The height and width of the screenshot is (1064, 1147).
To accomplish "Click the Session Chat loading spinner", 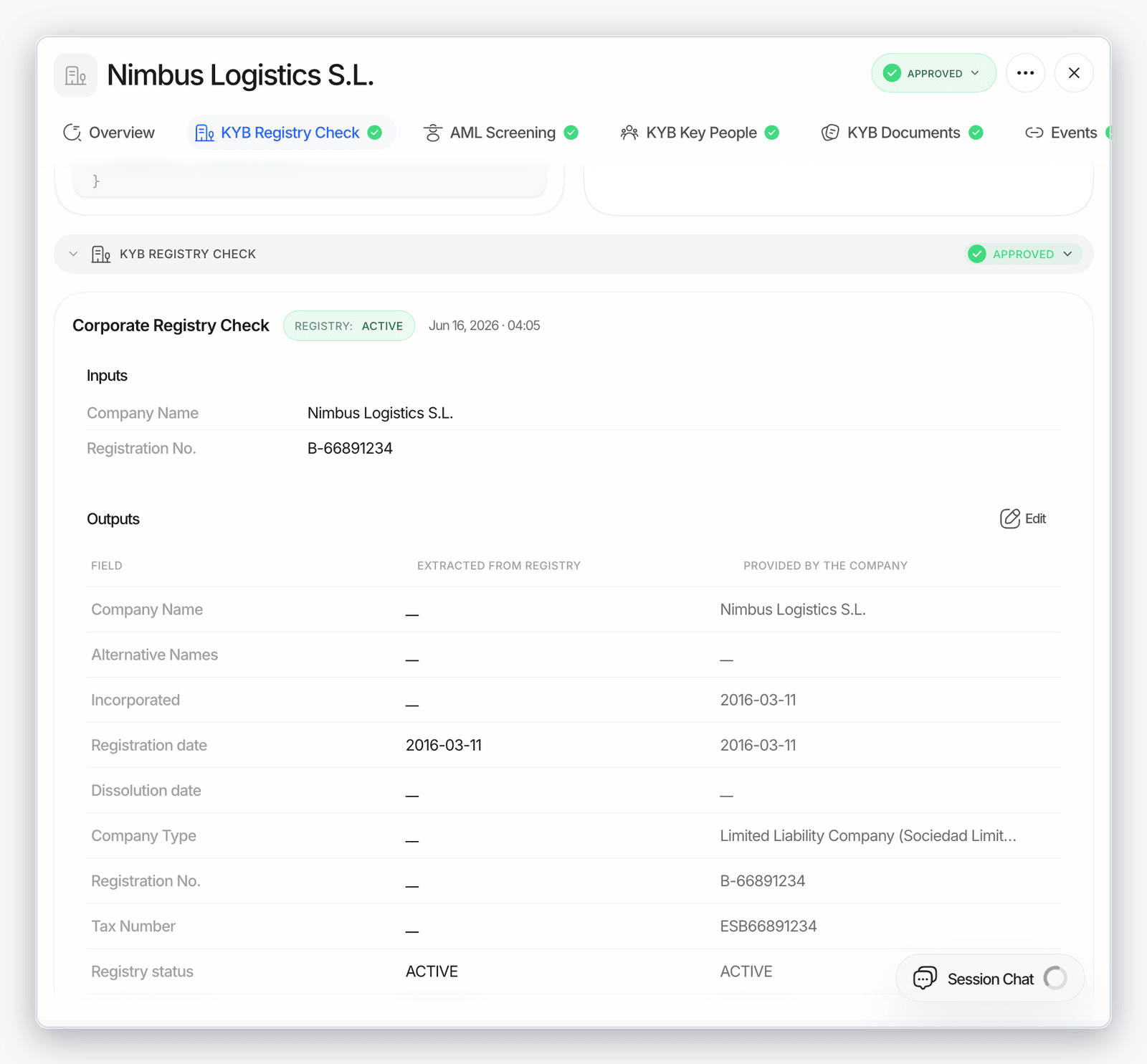I will [1055, 978].
